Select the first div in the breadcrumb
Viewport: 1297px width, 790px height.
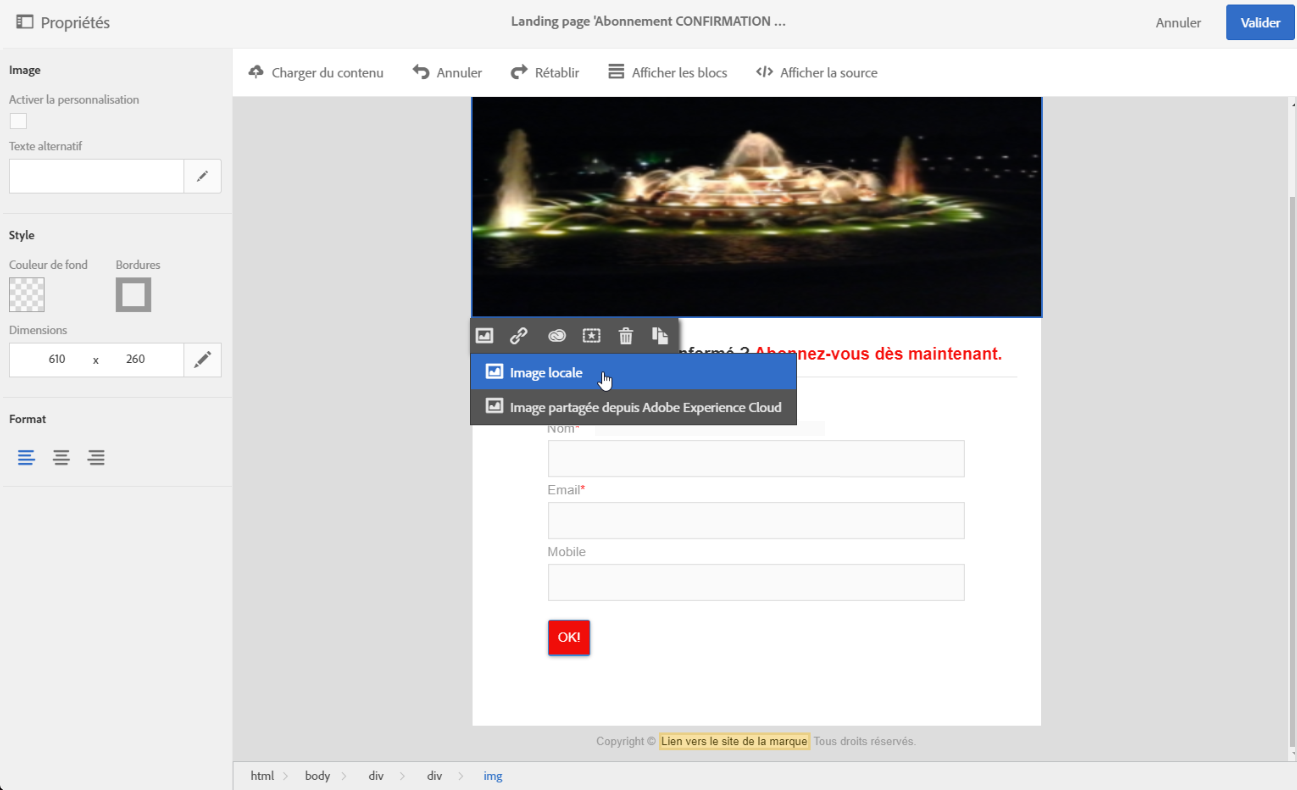[376, 776]
